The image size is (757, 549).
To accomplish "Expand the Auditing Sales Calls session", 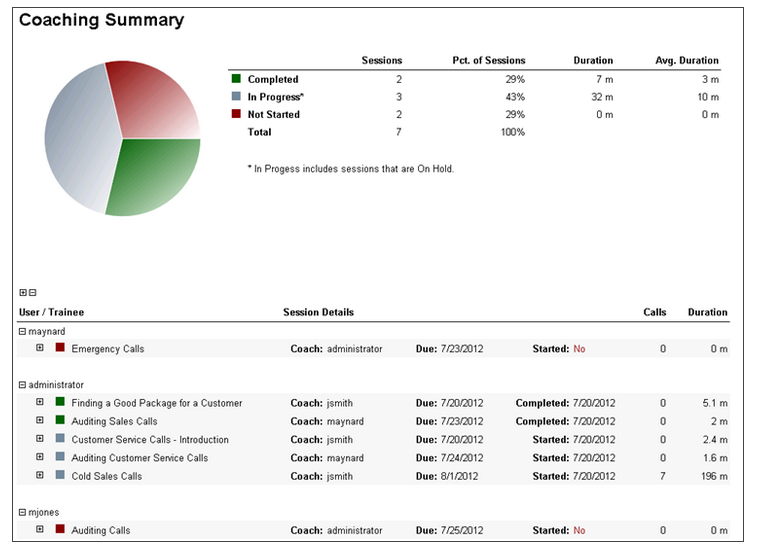I will click(40, 421).
